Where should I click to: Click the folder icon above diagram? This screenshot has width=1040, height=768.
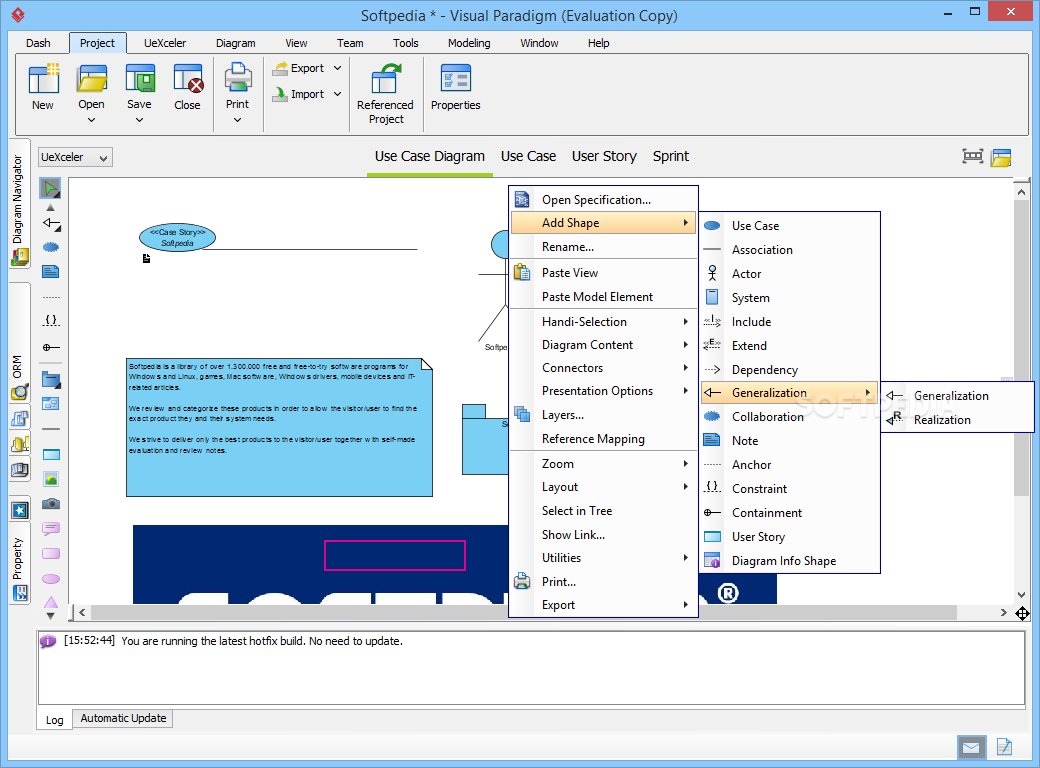pos(1001,157)
